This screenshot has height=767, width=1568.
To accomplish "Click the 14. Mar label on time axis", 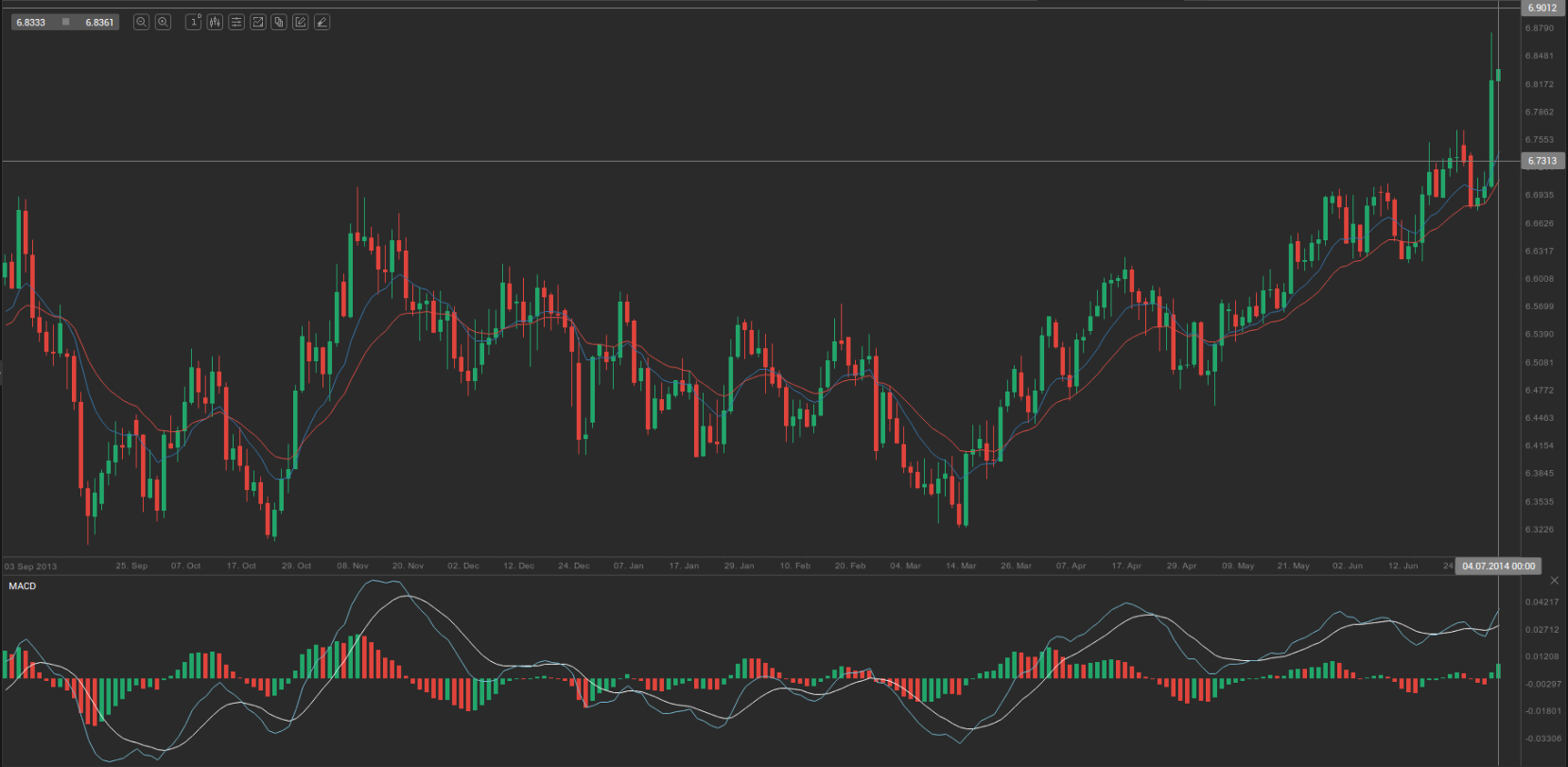I will click(x=961, y=566).
